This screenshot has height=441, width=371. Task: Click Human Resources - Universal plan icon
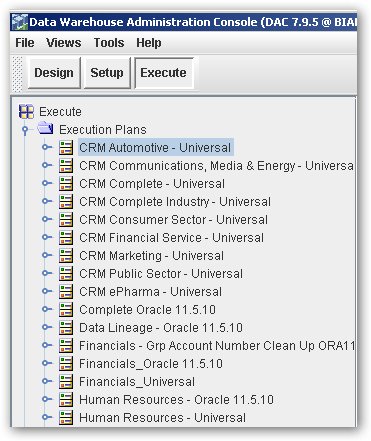[x=66, y=417]
